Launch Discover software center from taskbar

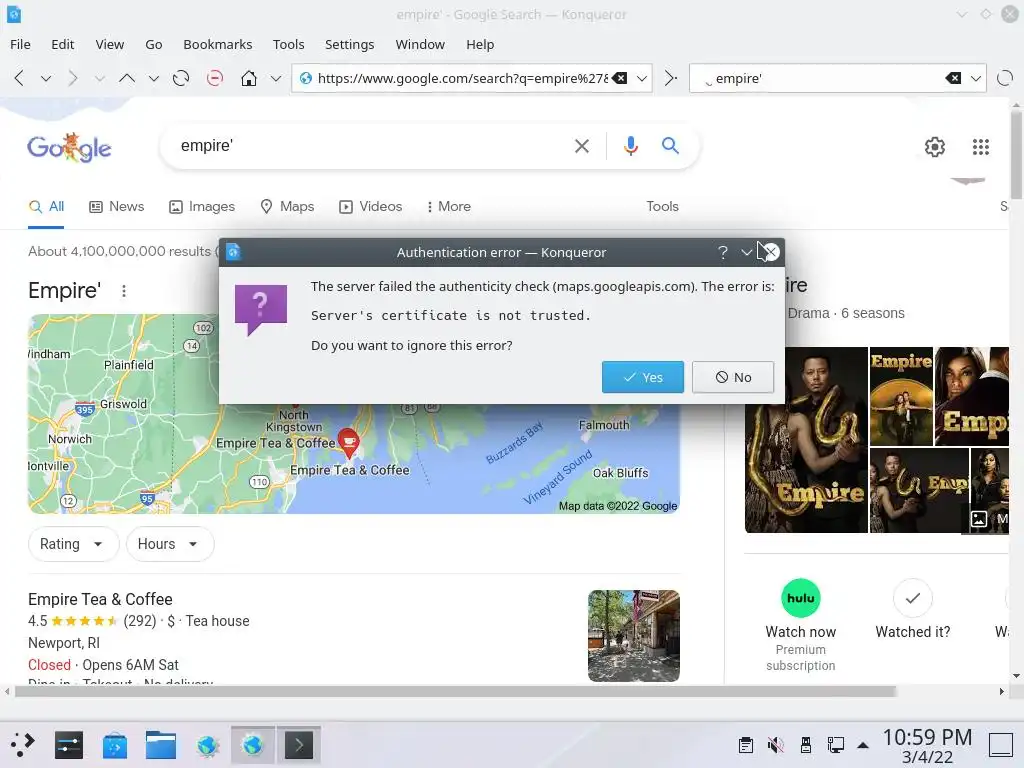(115, 744)
